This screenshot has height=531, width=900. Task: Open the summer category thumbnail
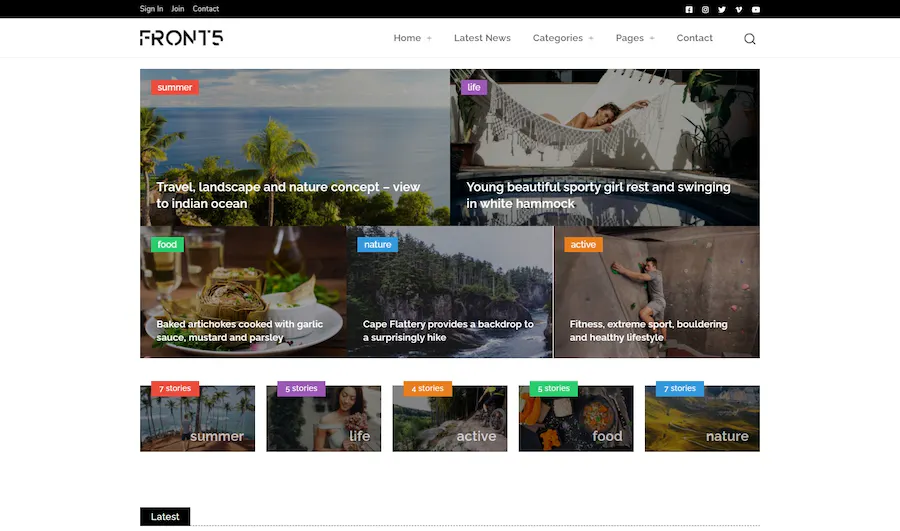click(x=197, y=418)
